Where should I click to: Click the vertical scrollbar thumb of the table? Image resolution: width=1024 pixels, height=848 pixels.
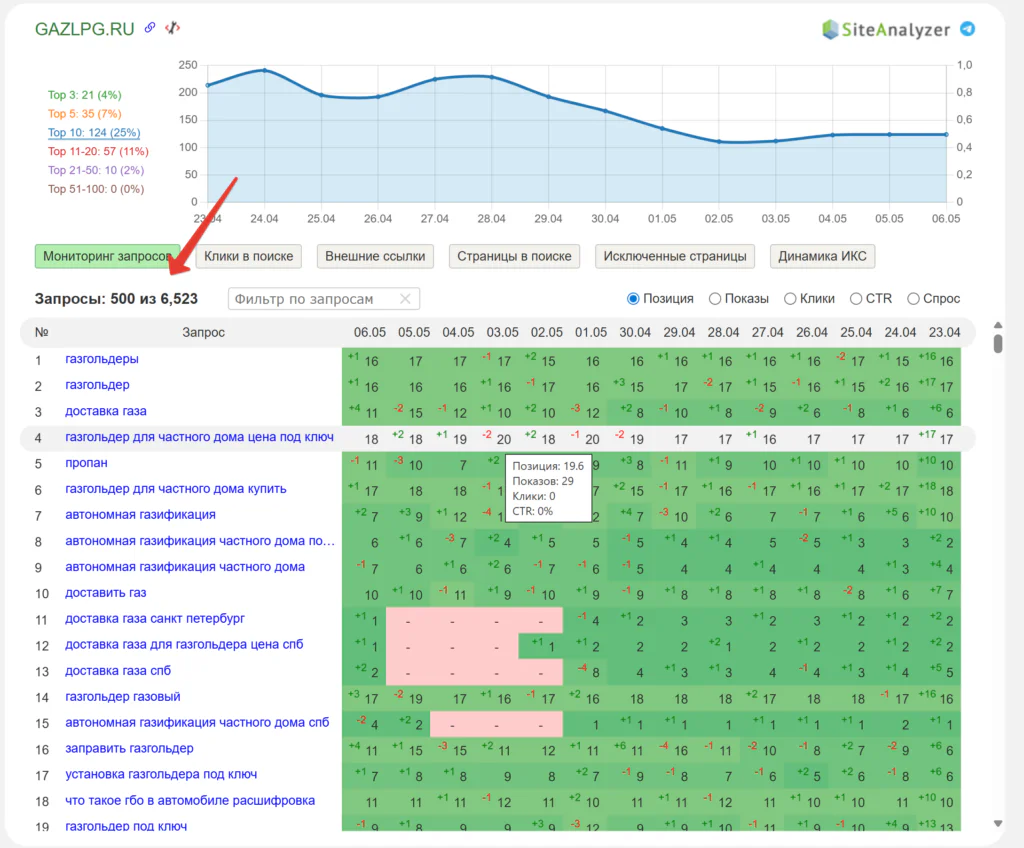(x=998, y=344)
